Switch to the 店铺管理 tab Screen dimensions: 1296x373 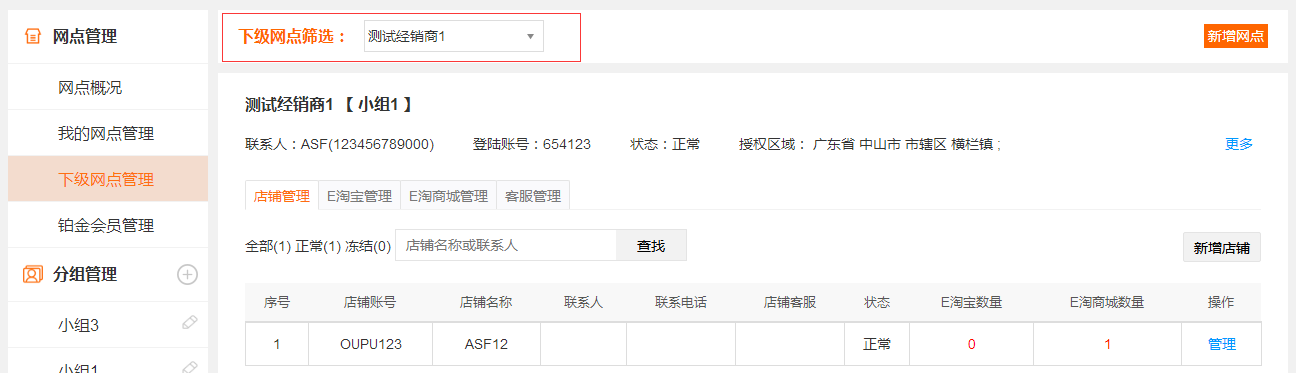(282, 196)
